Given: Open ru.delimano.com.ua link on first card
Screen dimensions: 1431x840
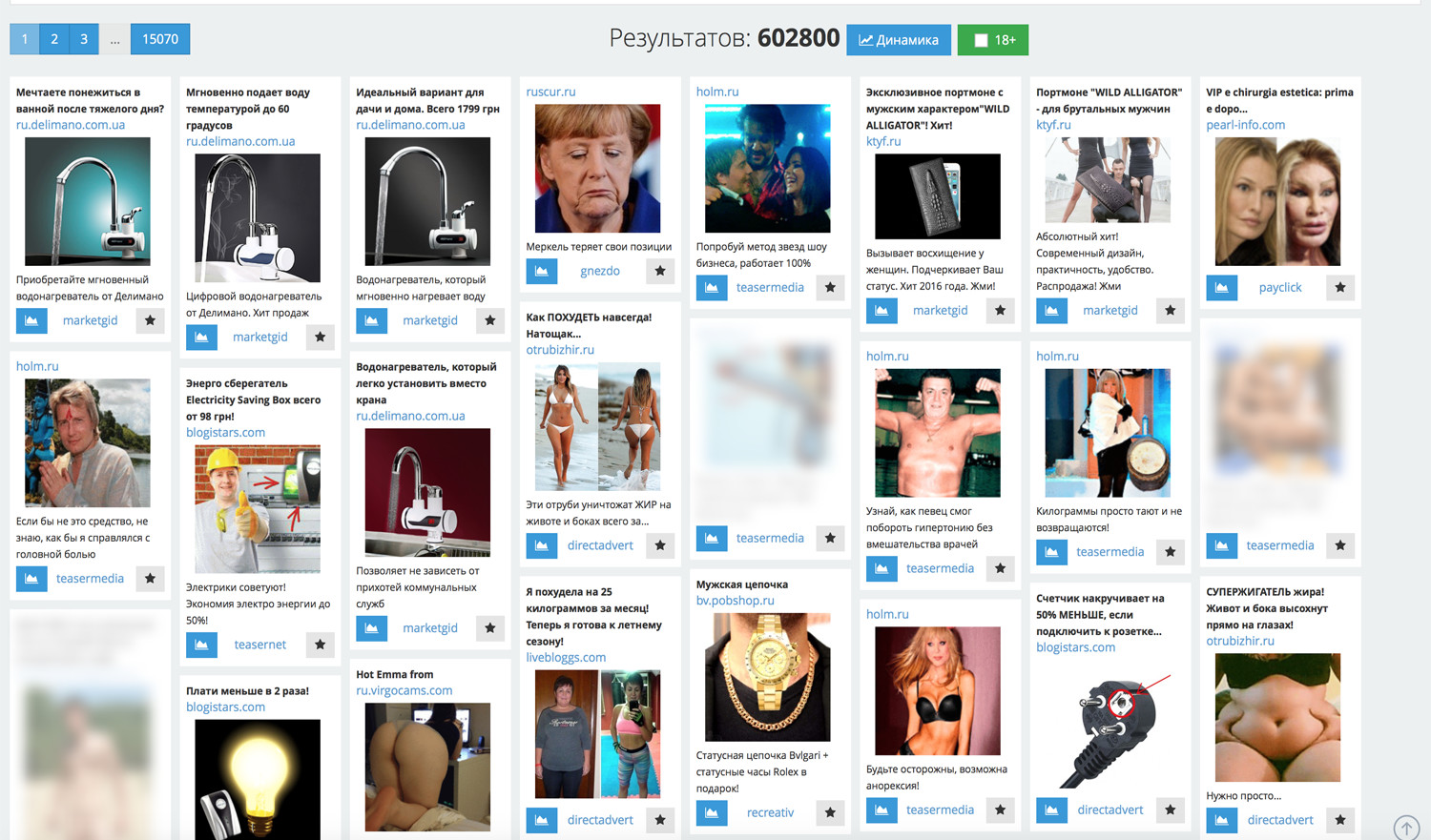Looking at the screenshot, I should (71, 125).
